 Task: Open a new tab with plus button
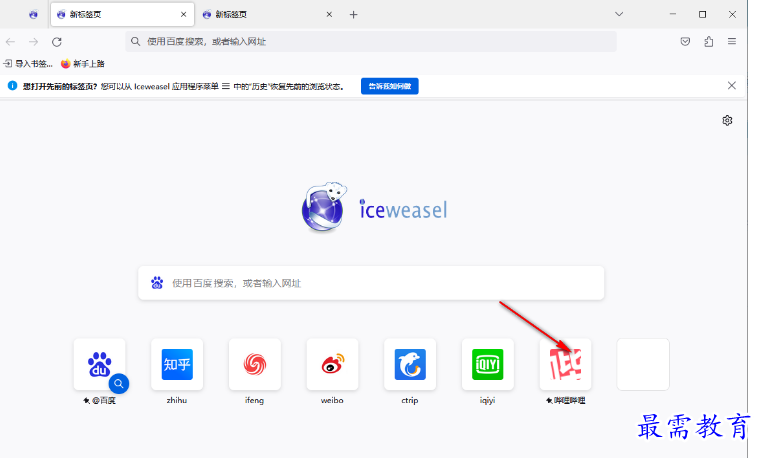[x=353, y=15]
